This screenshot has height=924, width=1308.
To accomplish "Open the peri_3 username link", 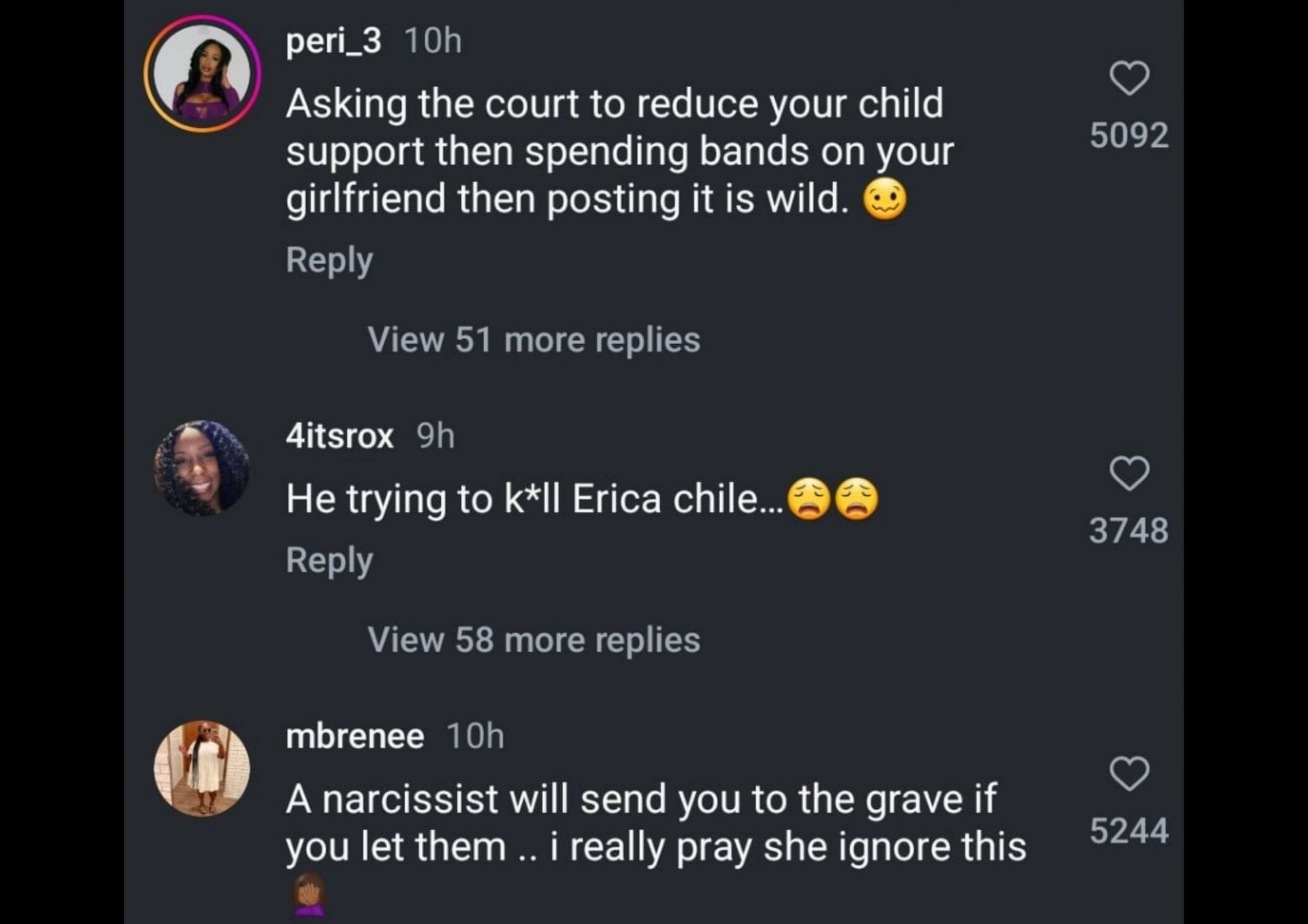I will pos(333,41).
